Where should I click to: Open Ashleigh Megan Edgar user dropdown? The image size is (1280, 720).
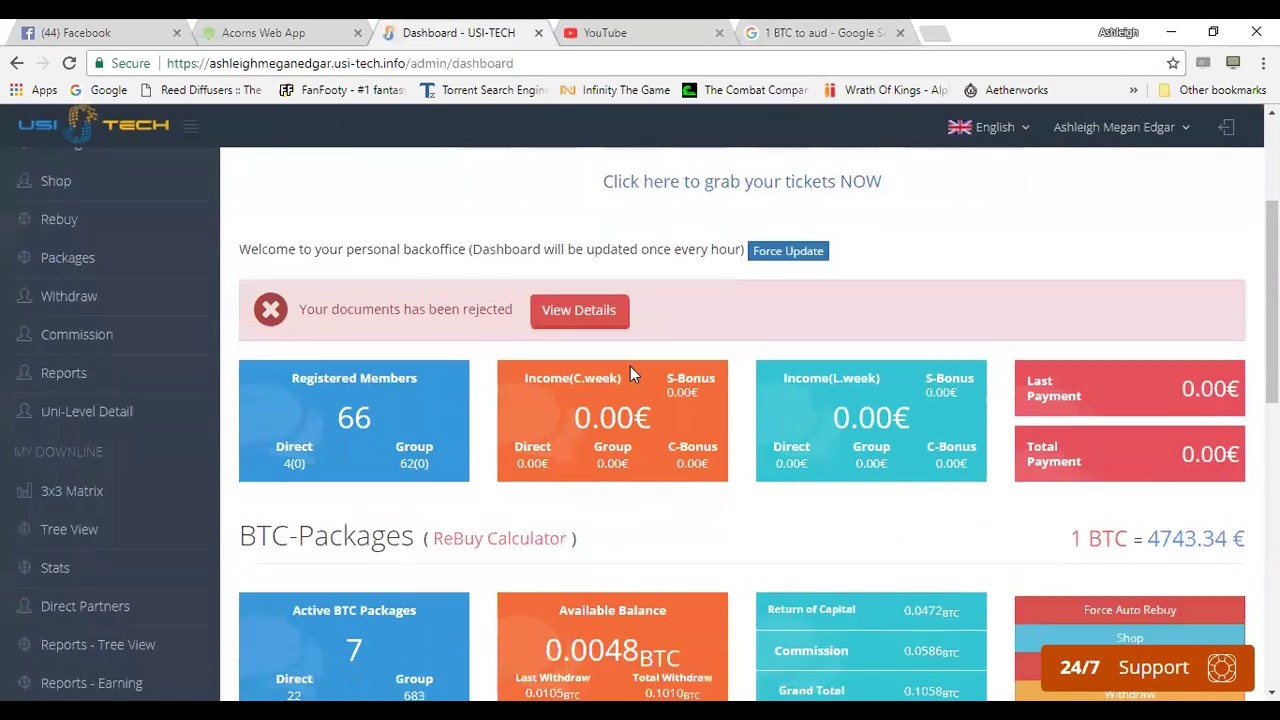[x=1121, y=127]
